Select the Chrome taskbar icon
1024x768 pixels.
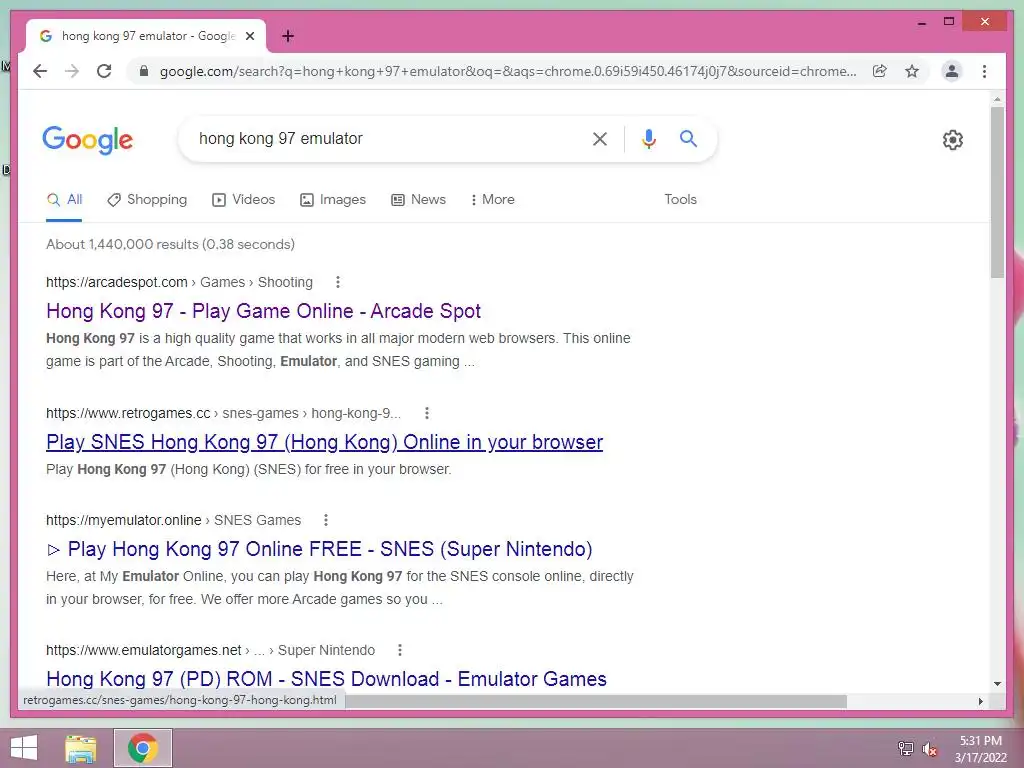pos(143,748)
